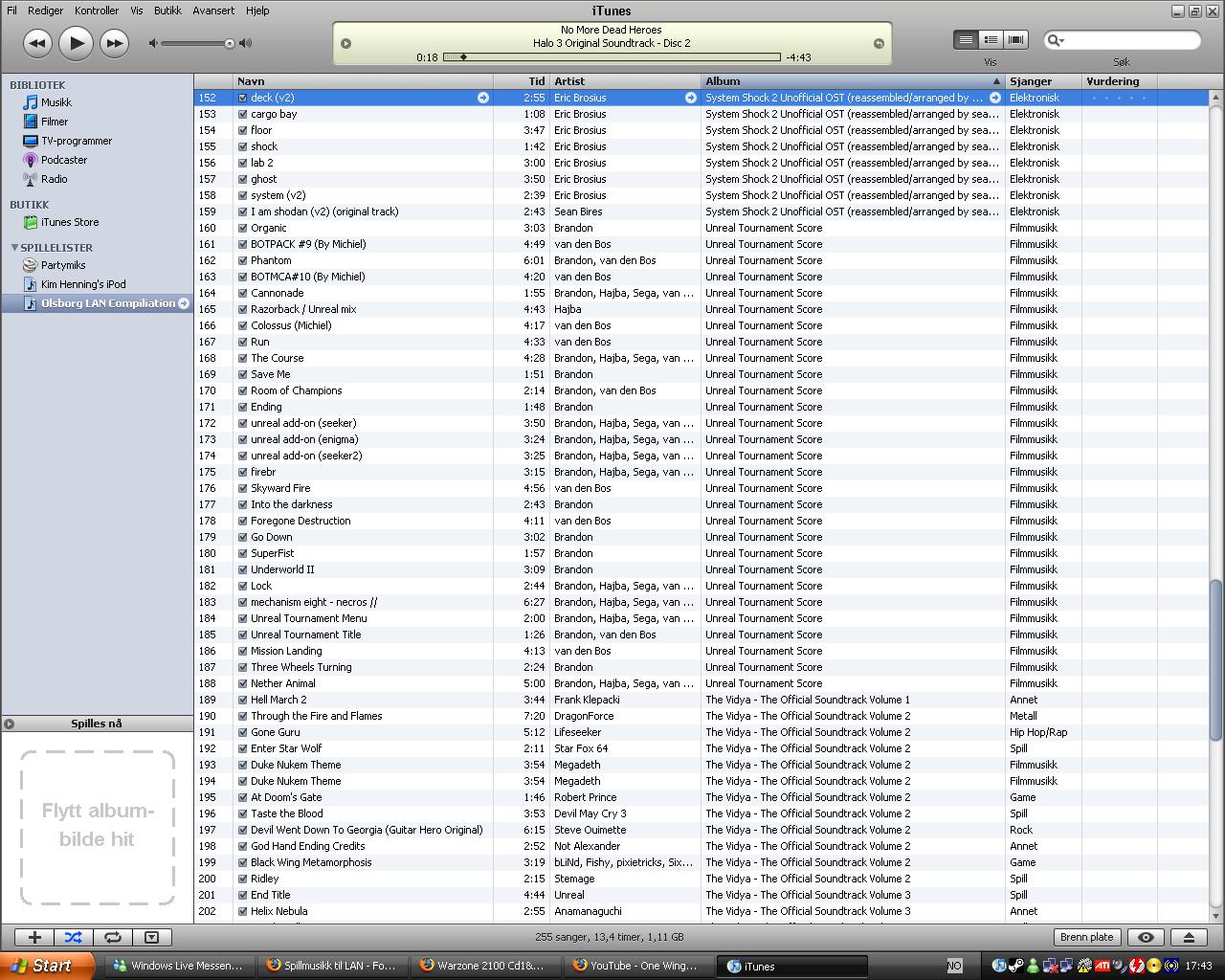Viewport: 1225px width, 980px height.
Task: Sort by the Artist column
Action: (x=626, y=81)
